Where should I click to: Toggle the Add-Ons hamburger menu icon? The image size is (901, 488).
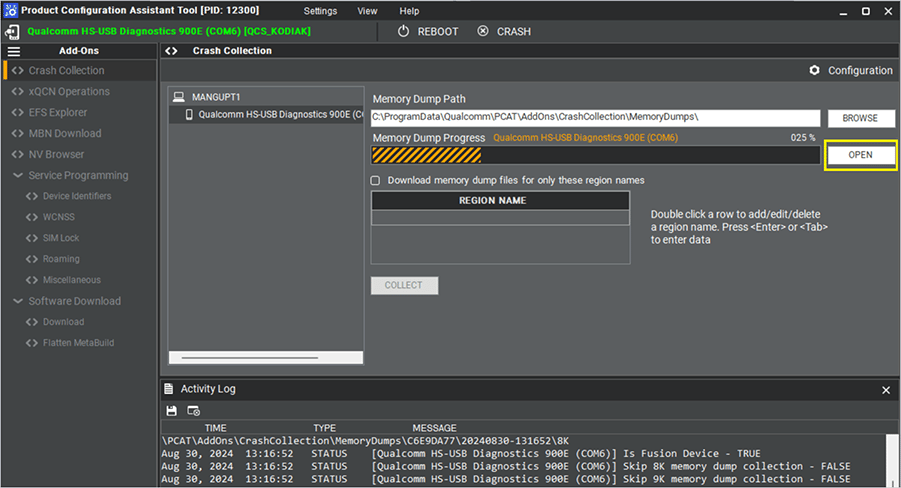tap(14, 51)
